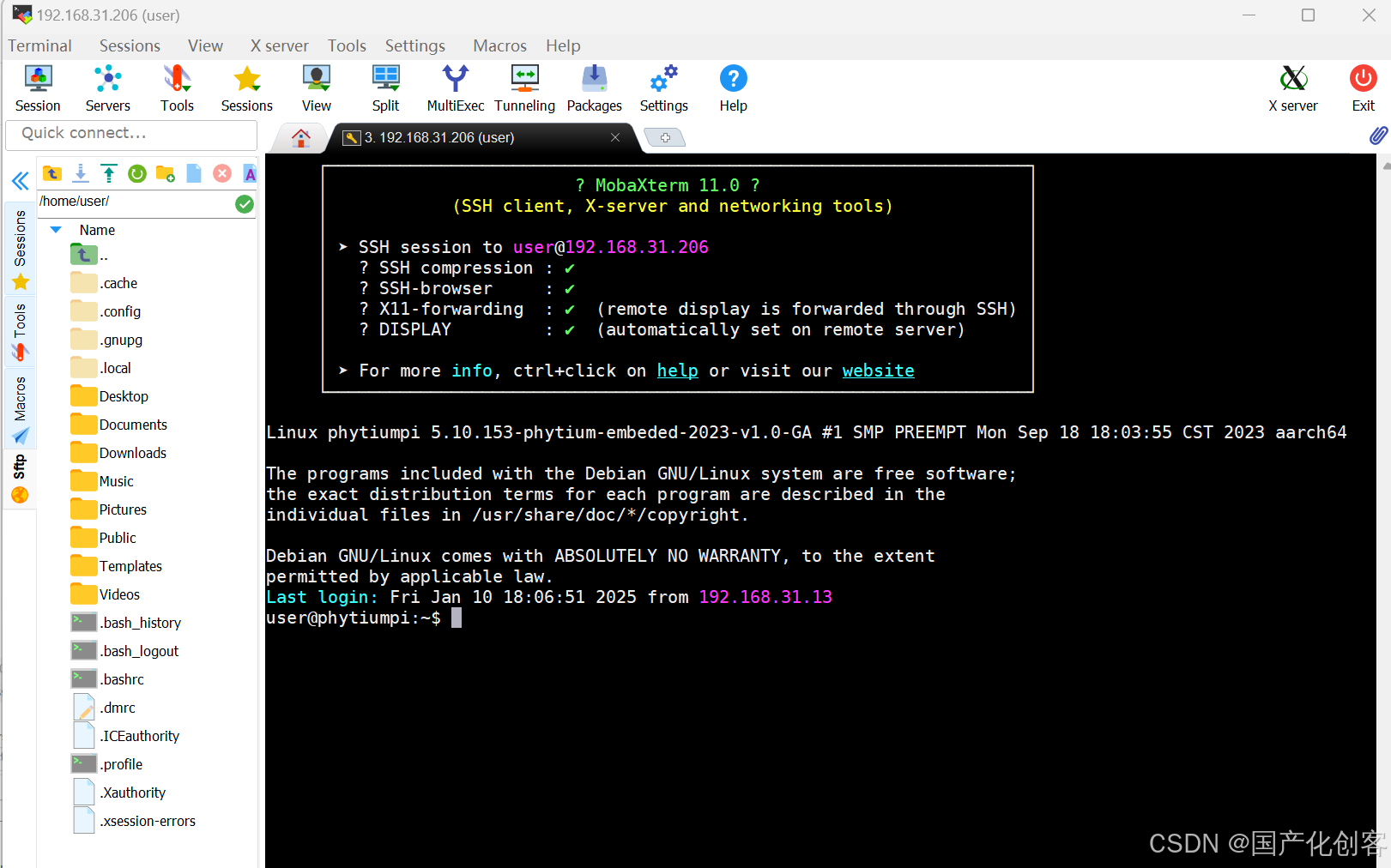Download selected files icon in SFTP toolbar
1391x868 pixels.
(x=81, y=174)
